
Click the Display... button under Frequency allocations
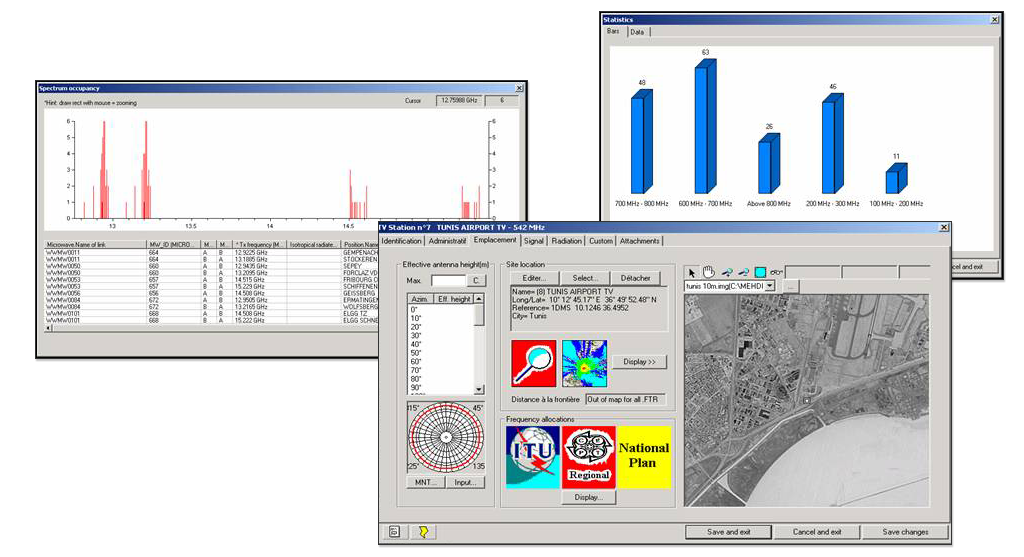click(588, 498)
